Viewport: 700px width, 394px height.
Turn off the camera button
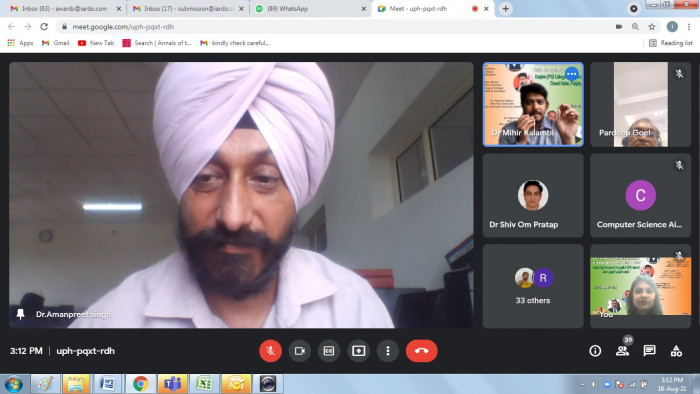click(300, 351)
